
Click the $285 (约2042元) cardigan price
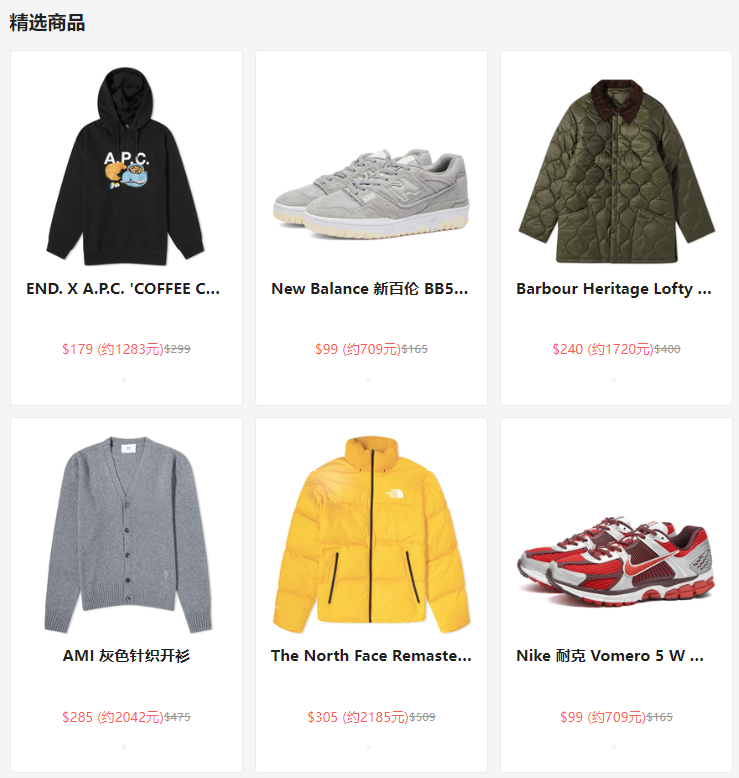click(113, 717)
